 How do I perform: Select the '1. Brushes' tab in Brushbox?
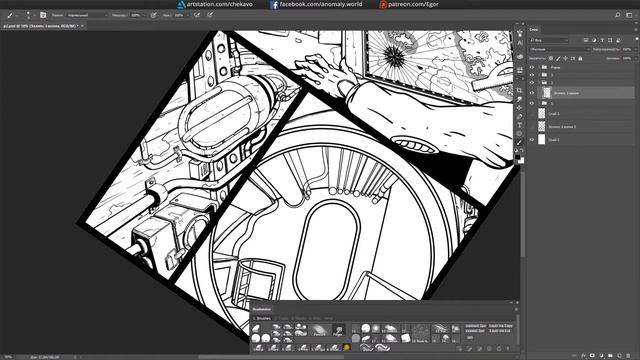pyautogui.click(x=262, y=318)
